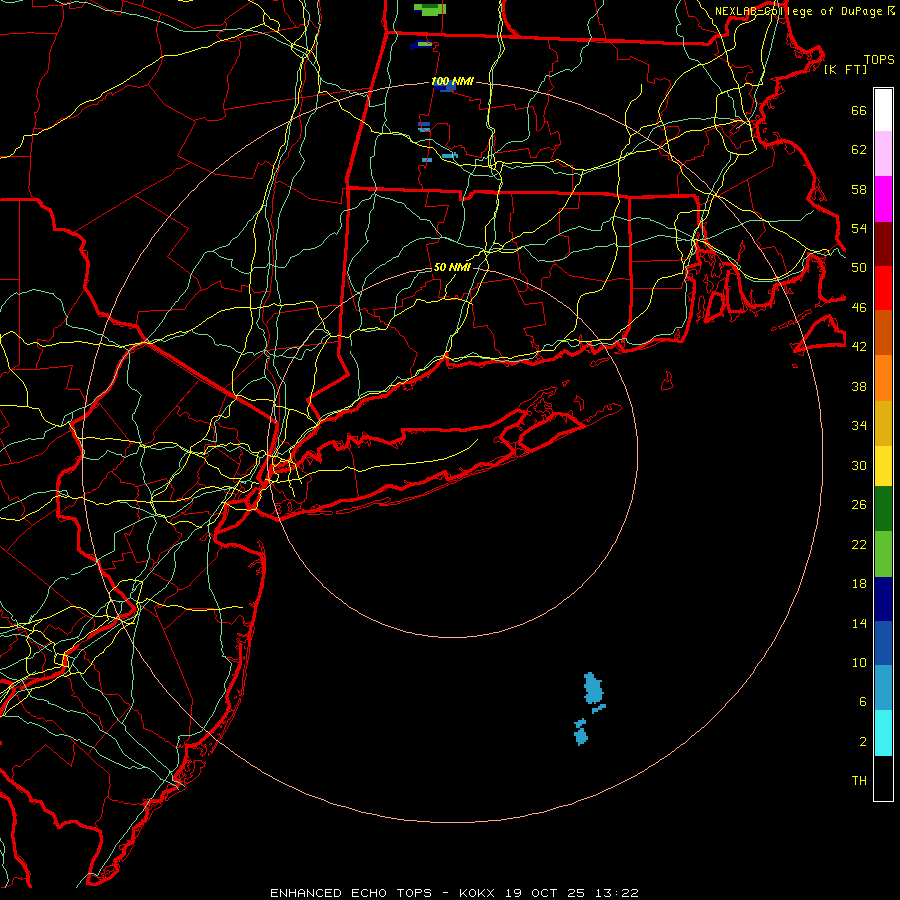The width and height of the screenshot is (900, 900).
Task: Click the light green 22 kft swatch
Action: tap(883, 554)
